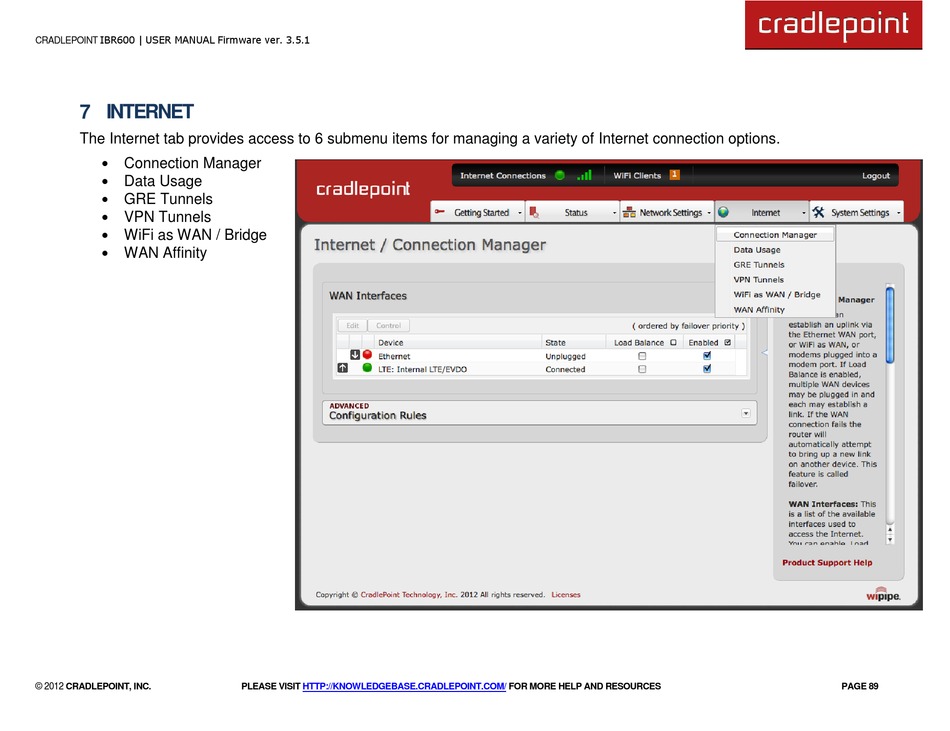This screenshot has width=950, height=731.
Task: Select Connection Manager from the Internet menu
Action: pos(775,234)
